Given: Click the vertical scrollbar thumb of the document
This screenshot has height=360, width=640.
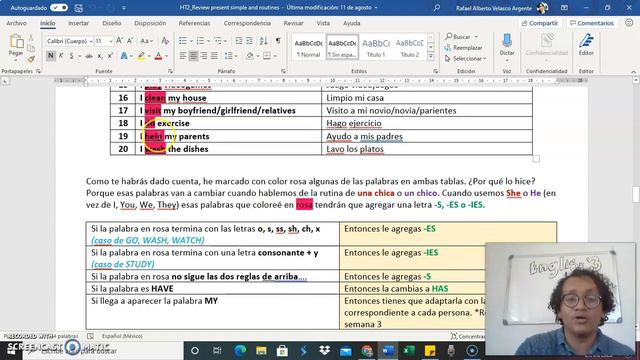Looking at the screenshot, I should pyautogui.click(x=636, y=194).
